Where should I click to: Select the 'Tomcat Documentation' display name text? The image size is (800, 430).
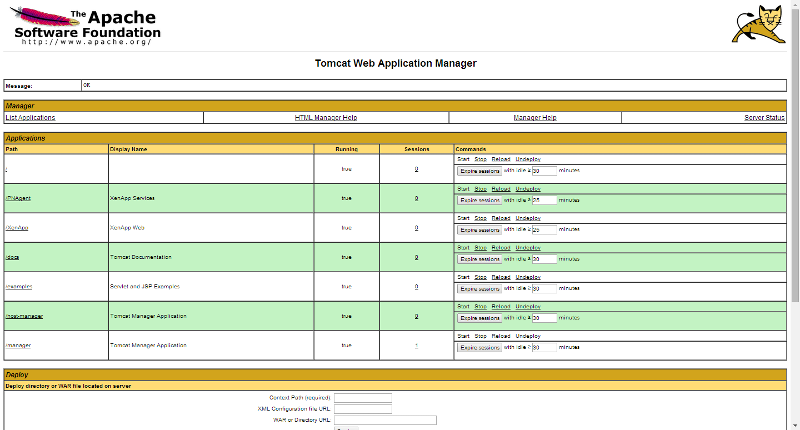click(x=141, y=257)
